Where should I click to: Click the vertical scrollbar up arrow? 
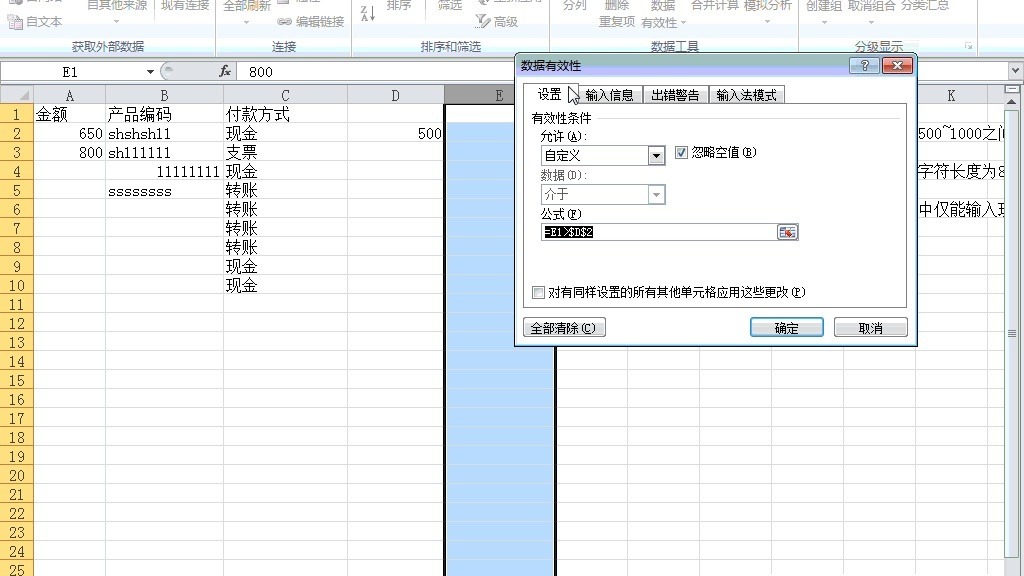click(1012, 103)
